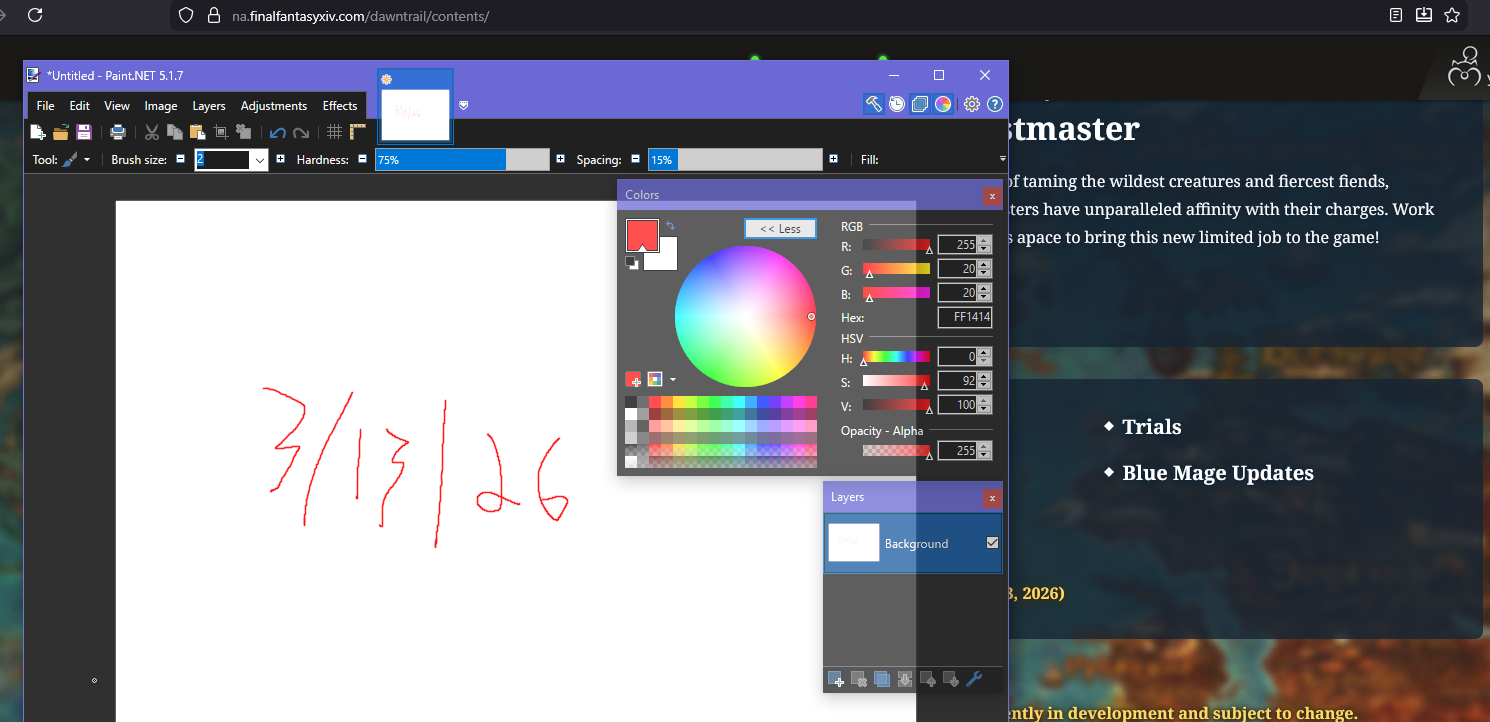Add a new layer in the Layers panel
Image resolution: width=1490 pixels, height=722 pixels.
click(836, 680)
